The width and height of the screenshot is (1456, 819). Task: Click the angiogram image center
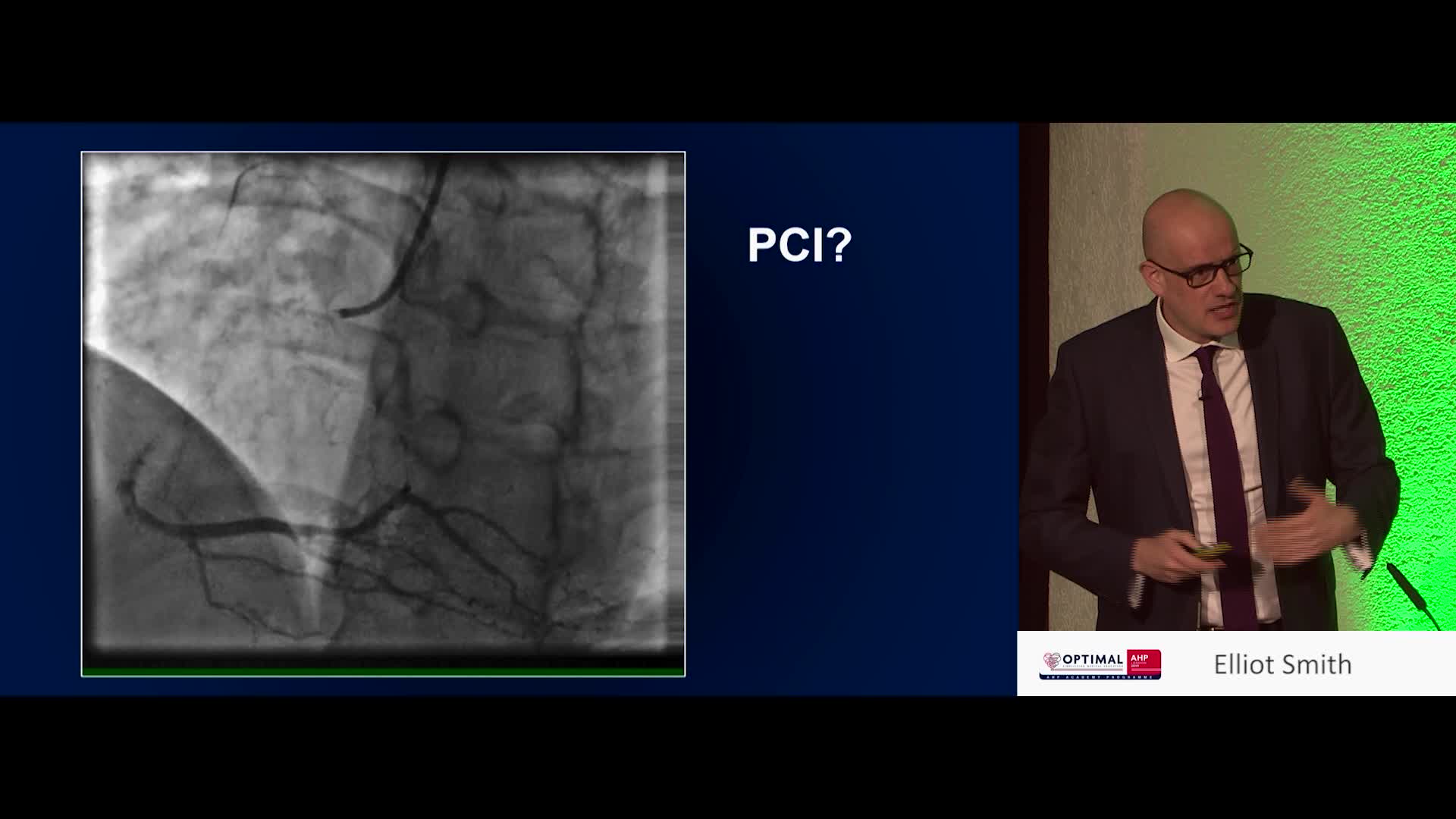pyautogui.click(x=383, y=413)
